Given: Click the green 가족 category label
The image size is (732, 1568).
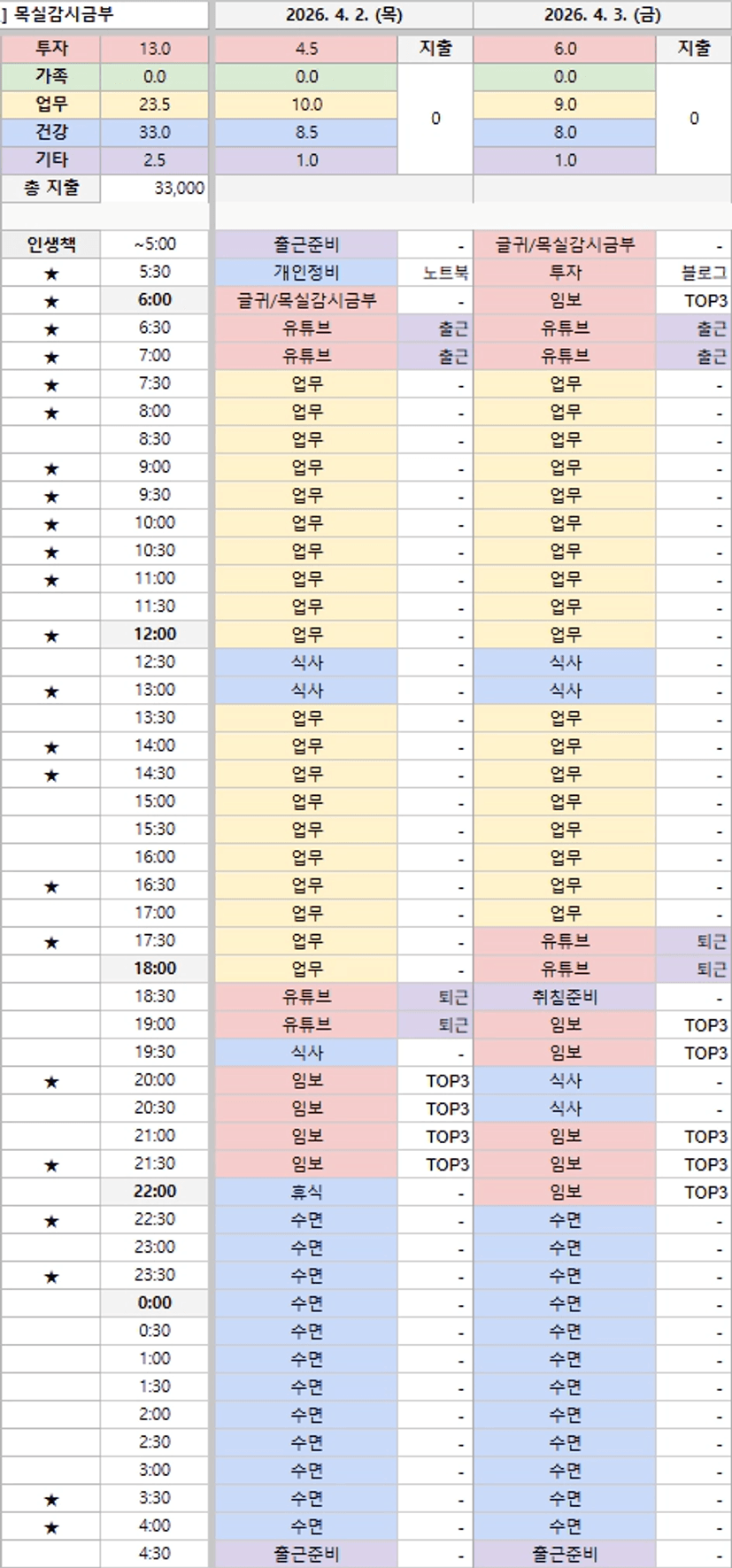Looking at the screenshot, I should click(x=51, y=77).
